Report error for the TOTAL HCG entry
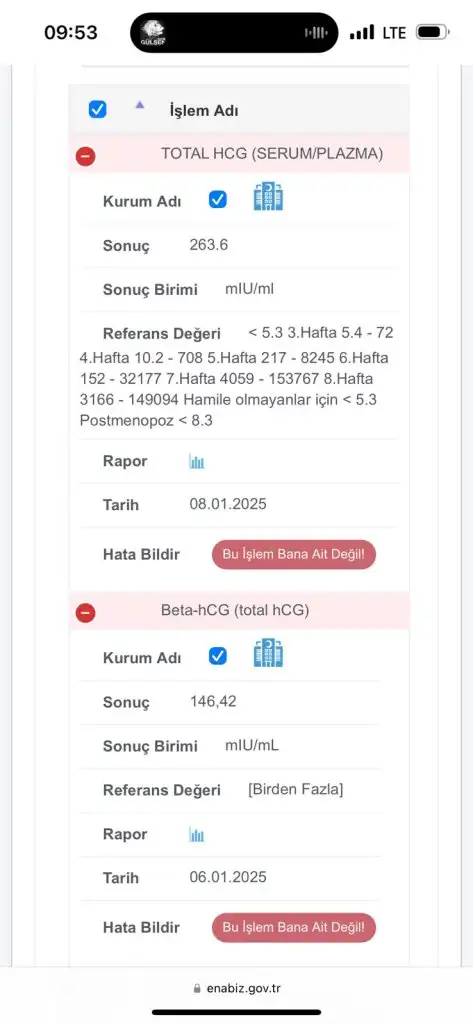Screen dimensions: 473x1024 click(294, 554)
